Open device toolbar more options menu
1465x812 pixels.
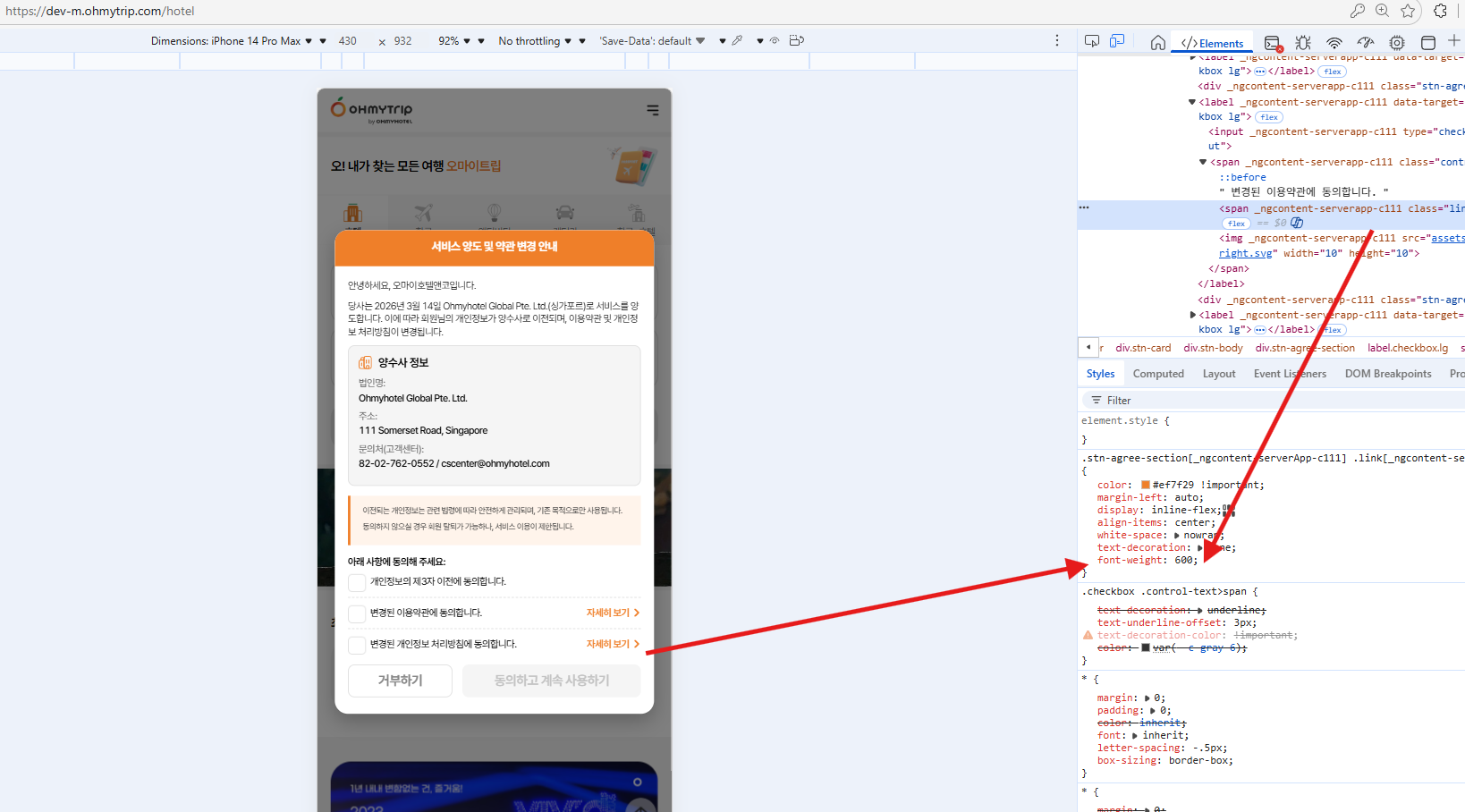[1057, 41]
